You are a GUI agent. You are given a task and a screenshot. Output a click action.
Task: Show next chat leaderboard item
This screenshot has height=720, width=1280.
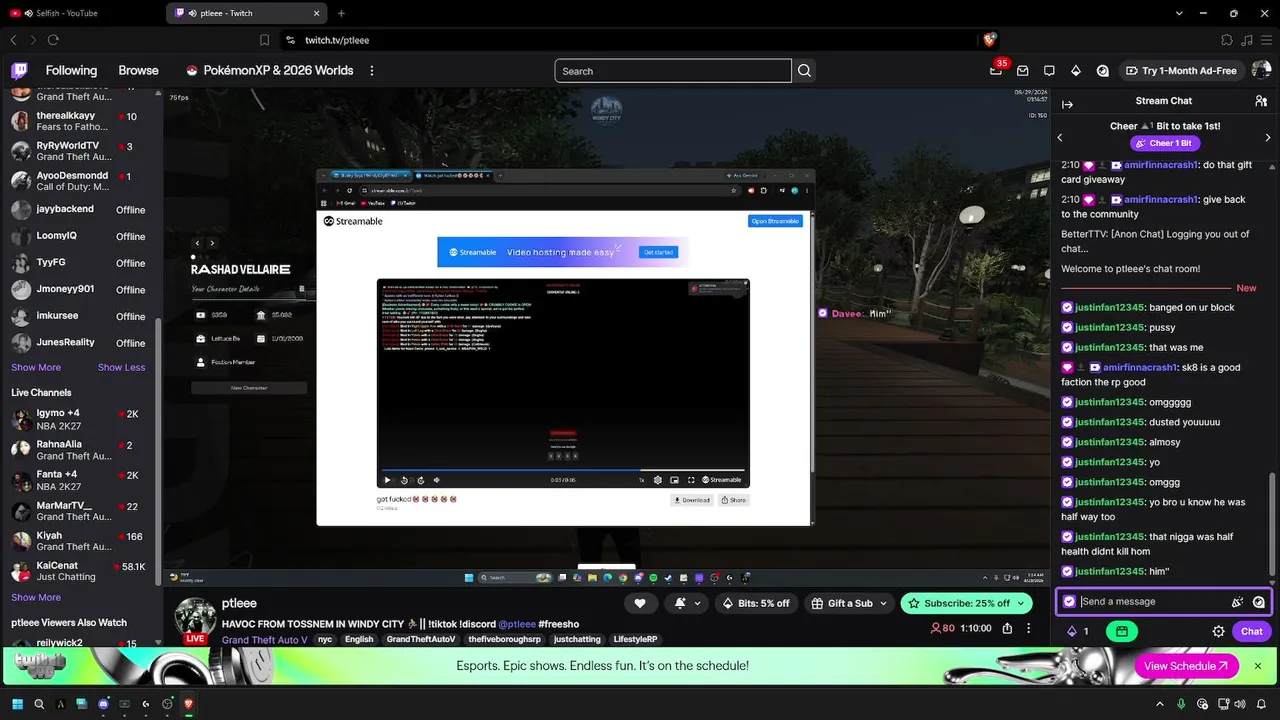(x=1268, y=138)
